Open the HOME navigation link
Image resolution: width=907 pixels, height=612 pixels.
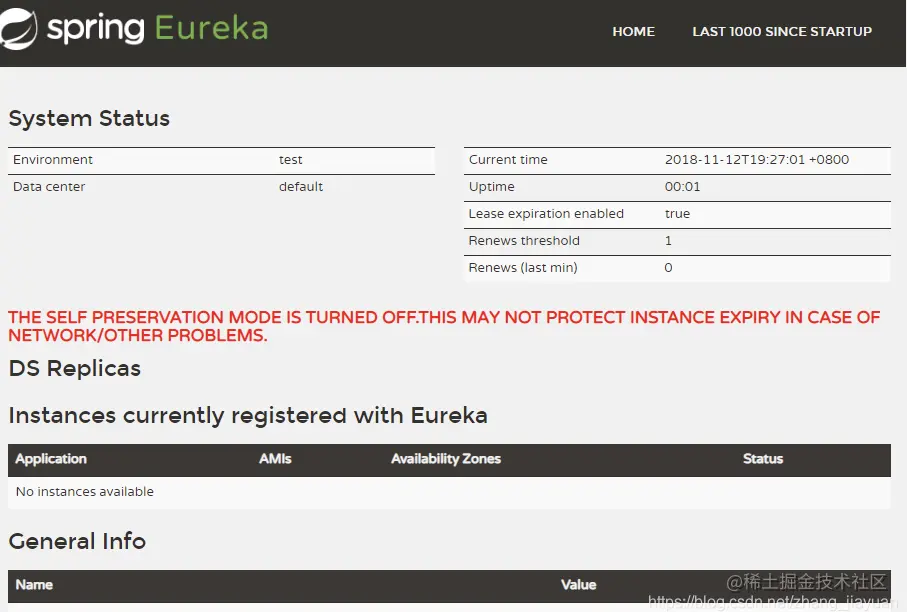click(633, 32)
